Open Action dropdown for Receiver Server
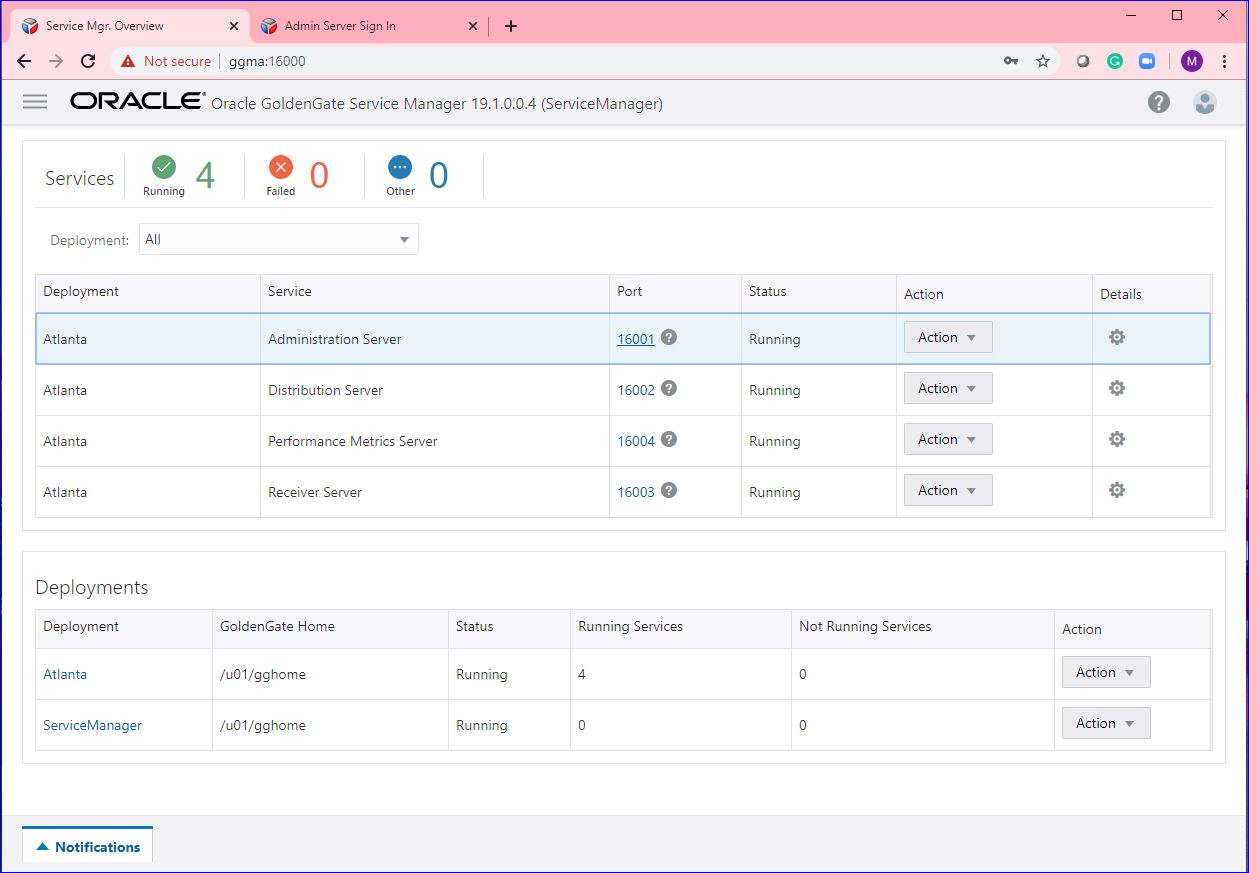 948,490
